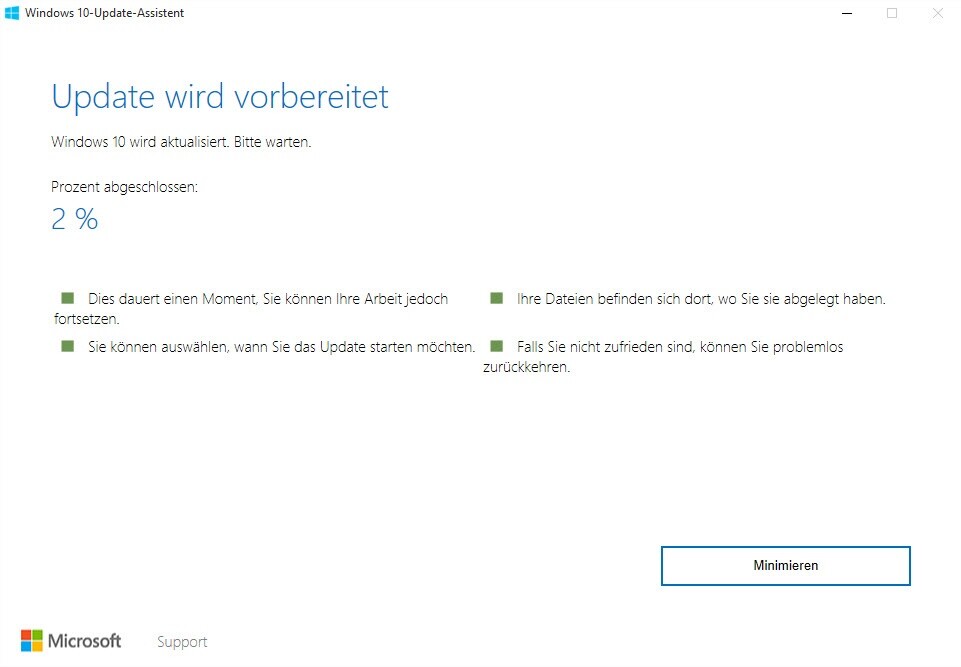
Task: Click the grayed-out maximize window control
Action: 892,13
